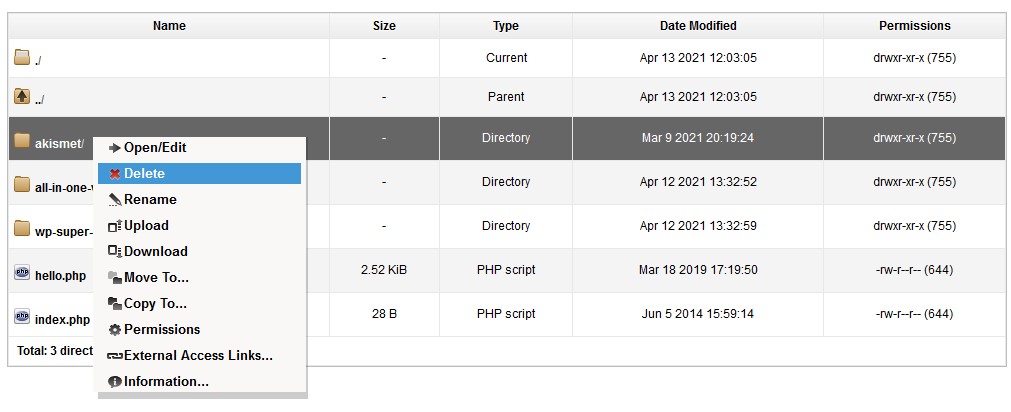Open the index.php file name
The image size is (1011, 412).
pos(62,320)
